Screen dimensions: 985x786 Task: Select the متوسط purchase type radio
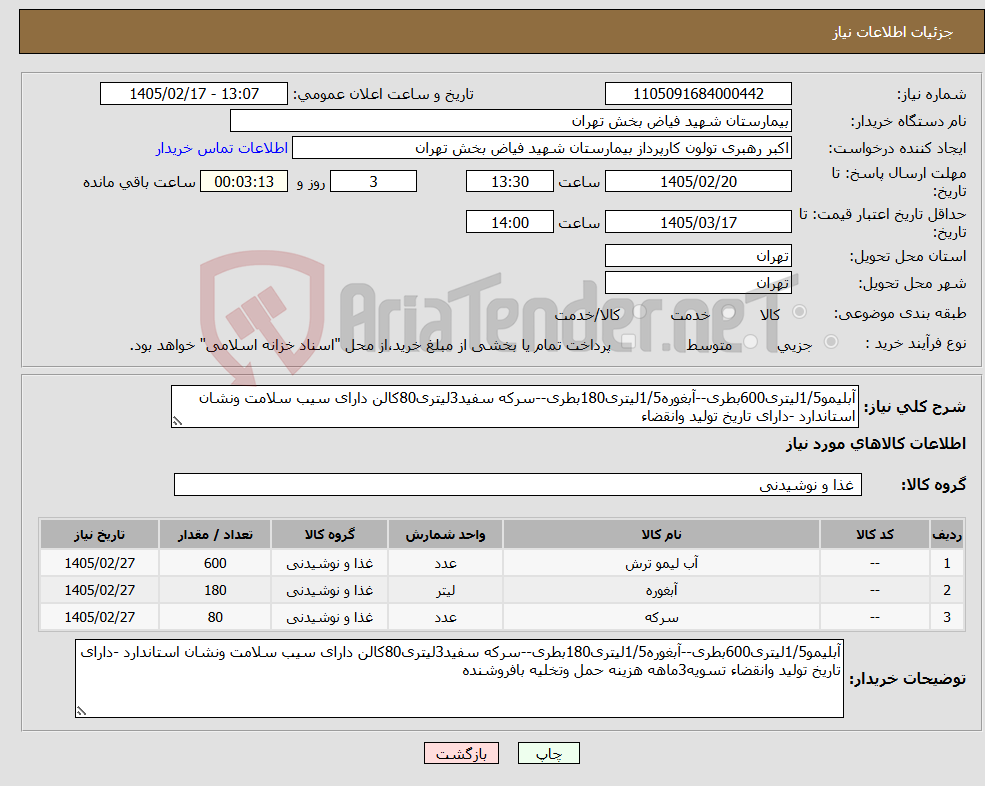(x=750, y=342)
